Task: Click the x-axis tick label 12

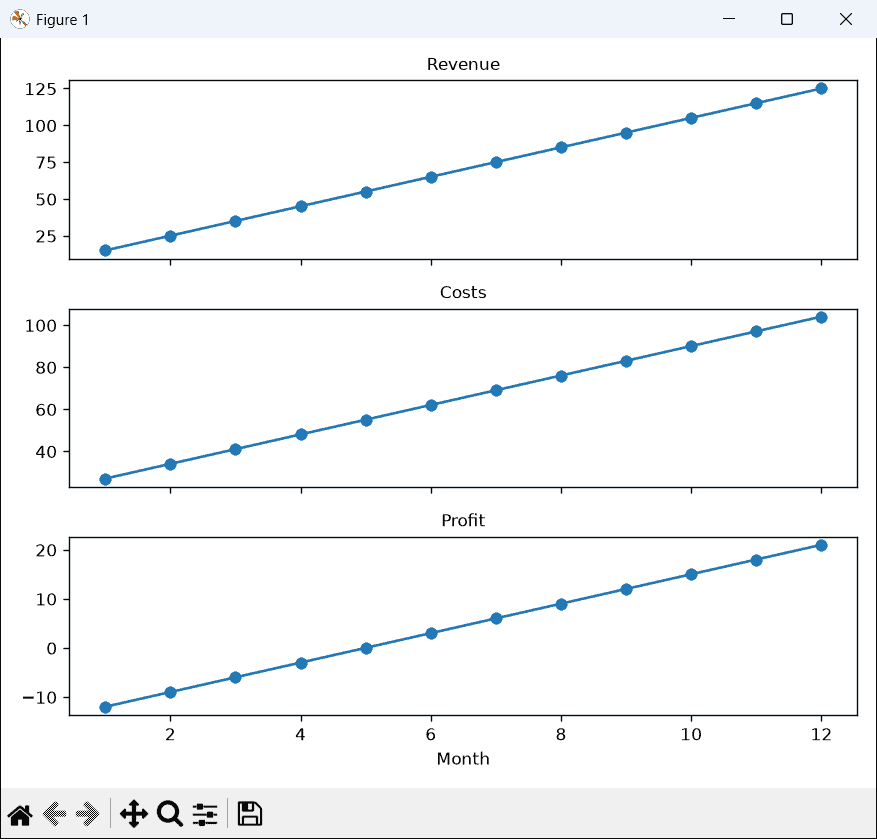Action: coord(821,734)
